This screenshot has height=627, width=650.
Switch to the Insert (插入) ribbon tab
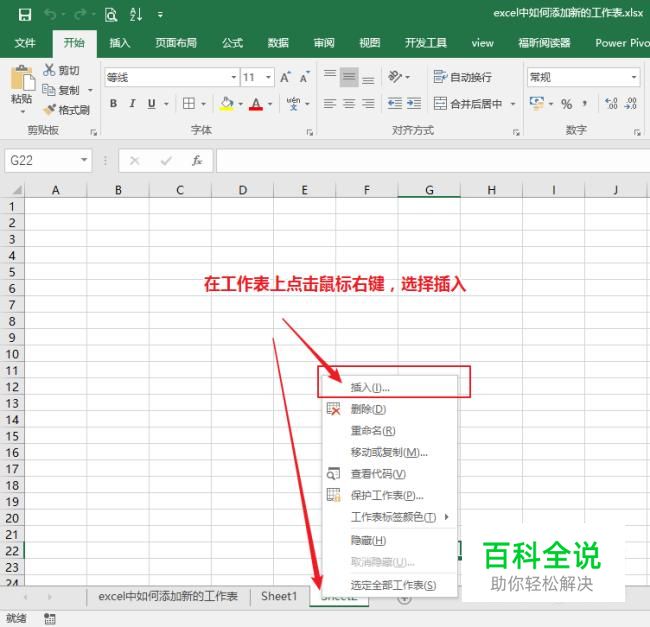120,43
